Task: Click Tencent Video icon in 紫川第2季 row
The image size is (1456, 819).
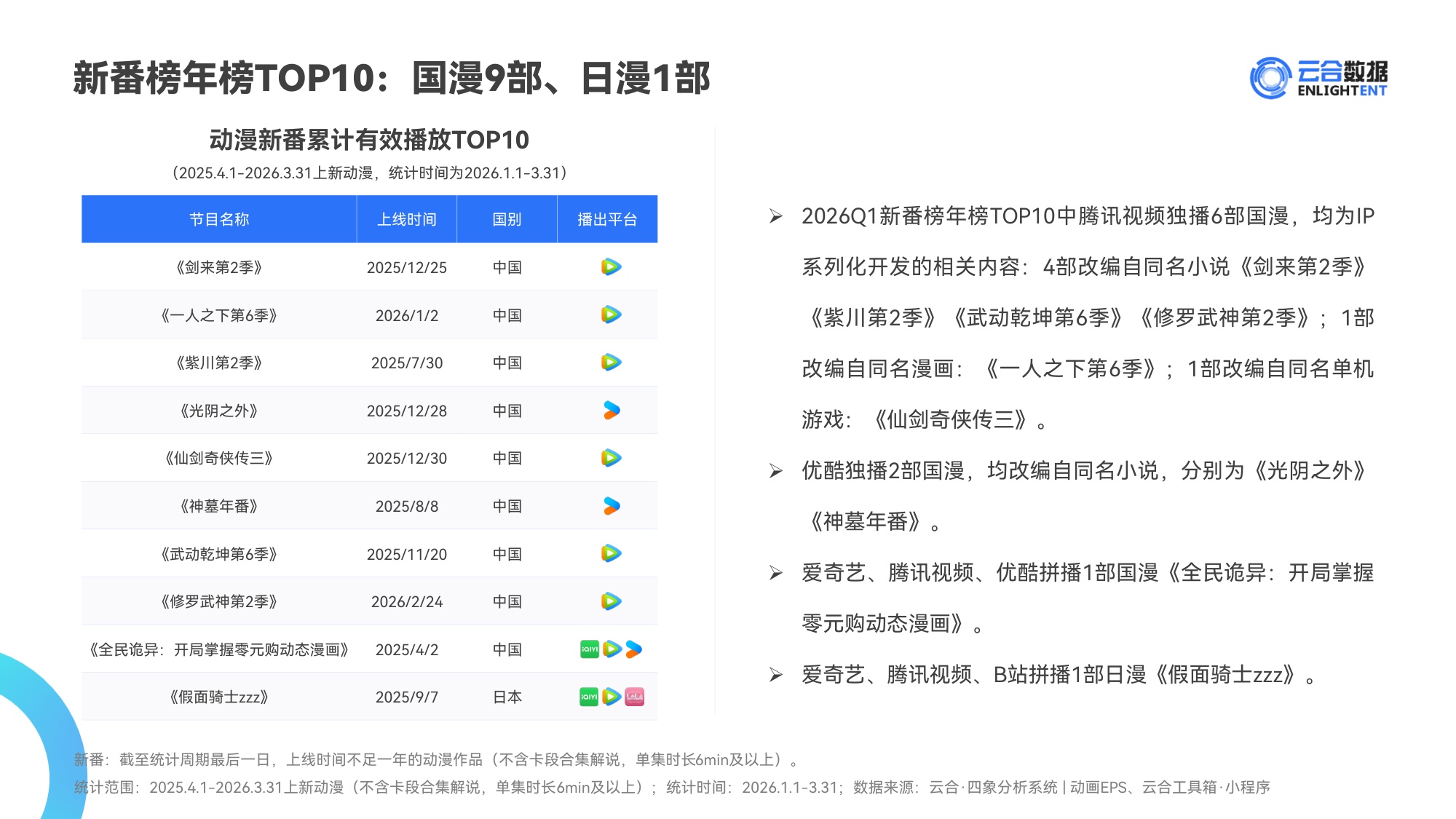Action: 612,363
